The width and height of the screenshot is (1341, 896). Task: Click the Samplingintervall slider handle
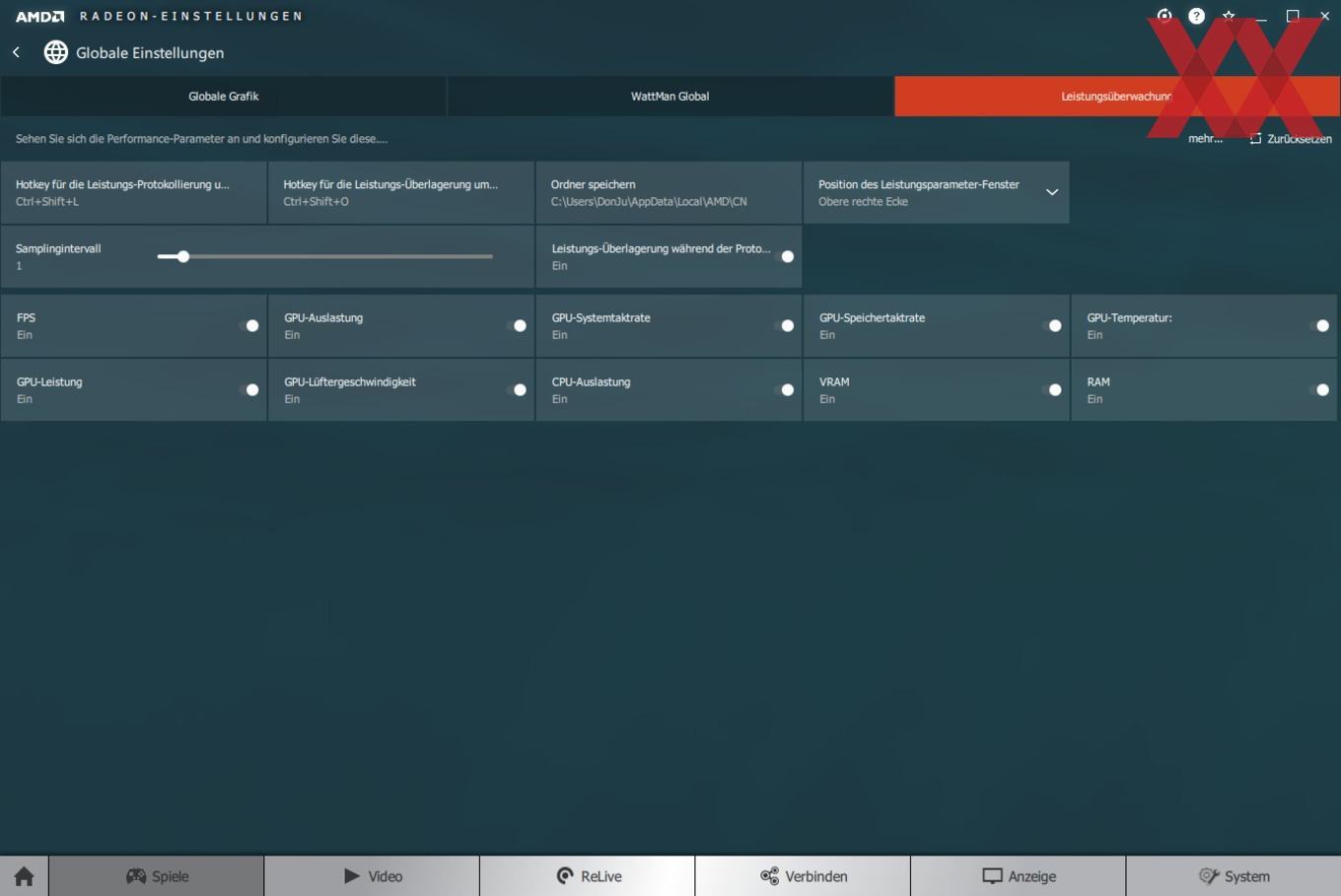[182, 256]
